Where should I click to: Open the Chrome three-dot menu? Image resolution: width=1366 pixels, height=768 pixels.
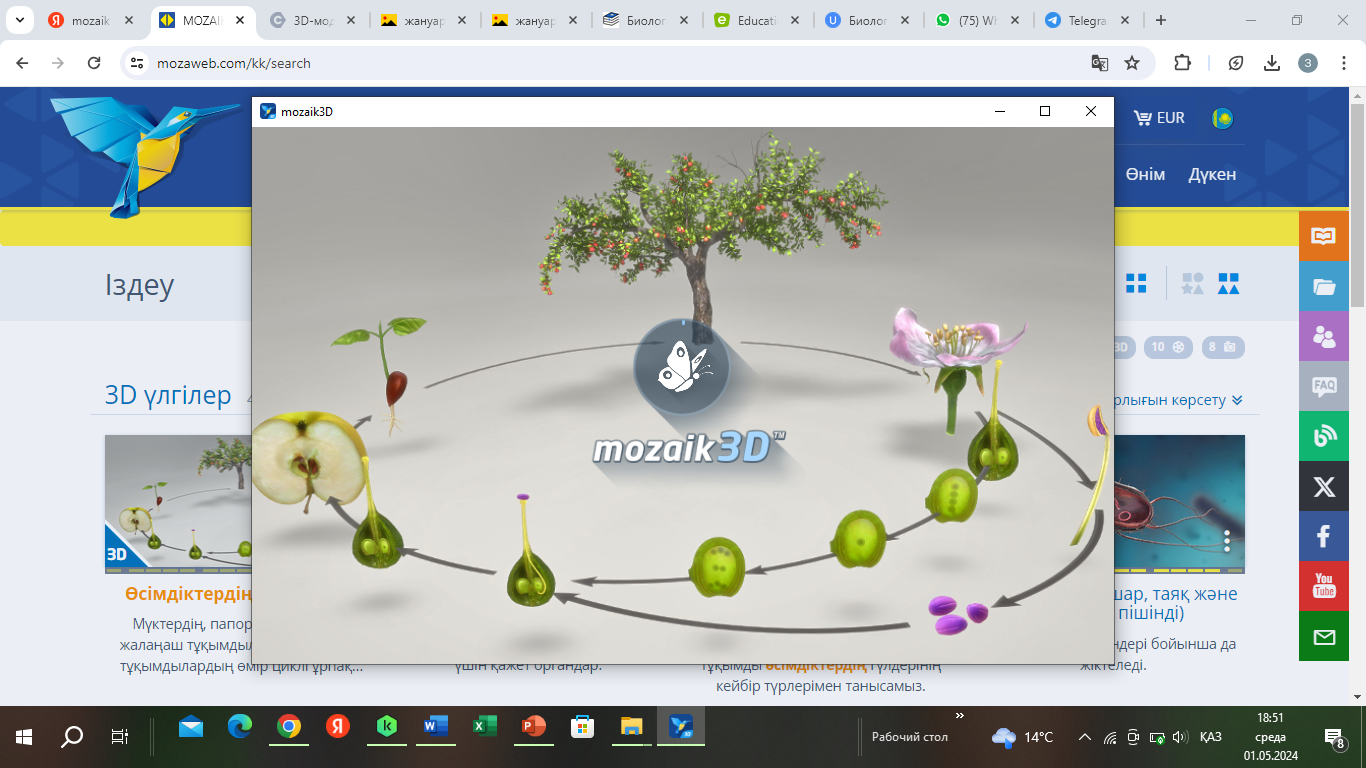coord(1344,63)
